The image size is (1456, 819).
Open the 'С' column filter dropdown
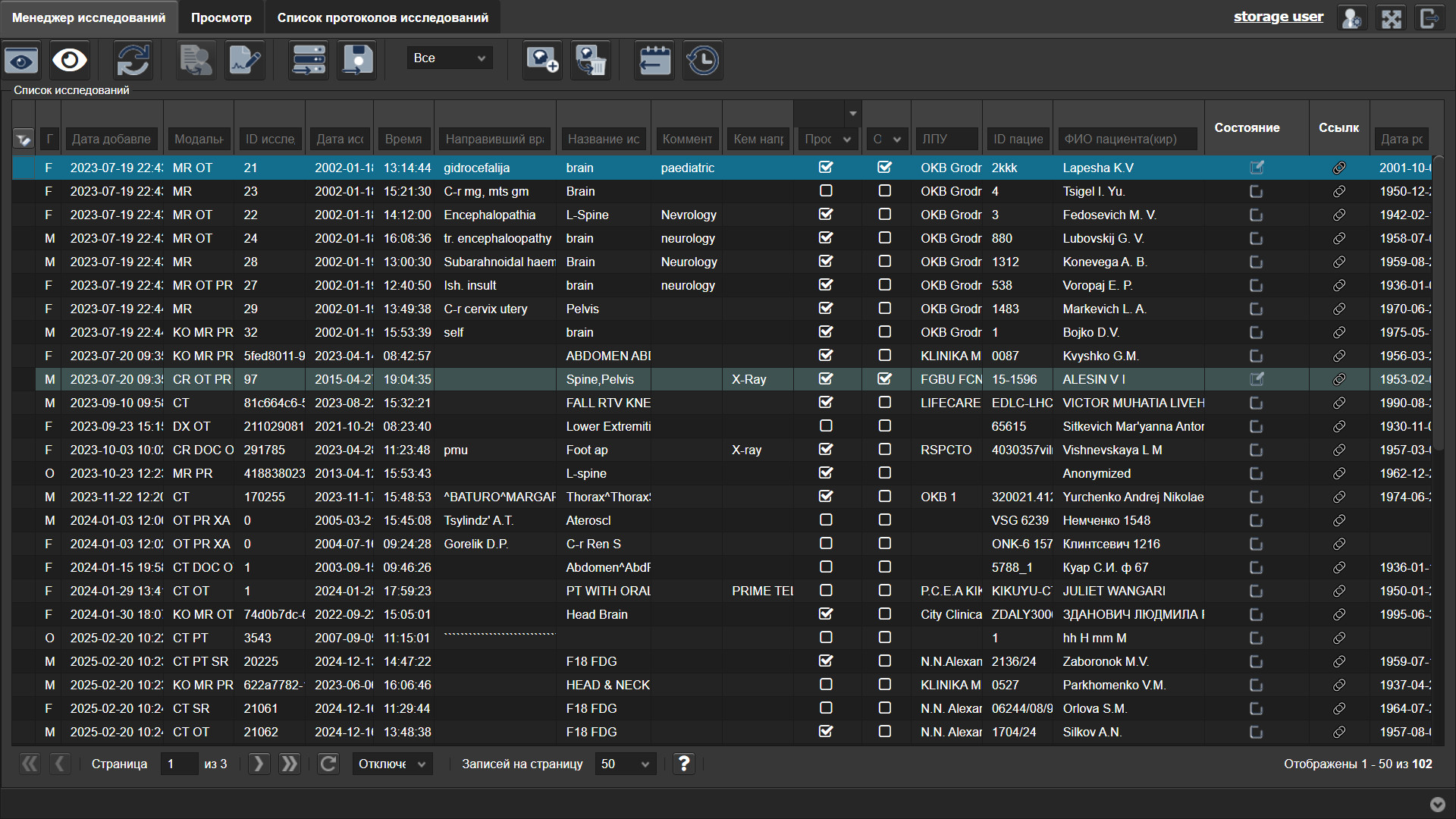point(886,139)
